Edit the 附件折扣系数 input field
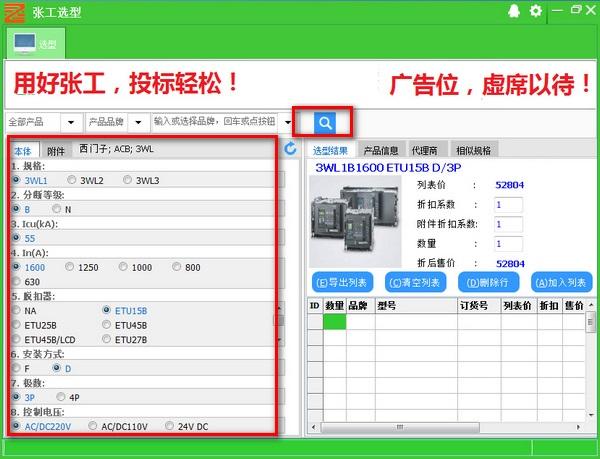Viewport: 600px width, 459px height. coord(509,224)
